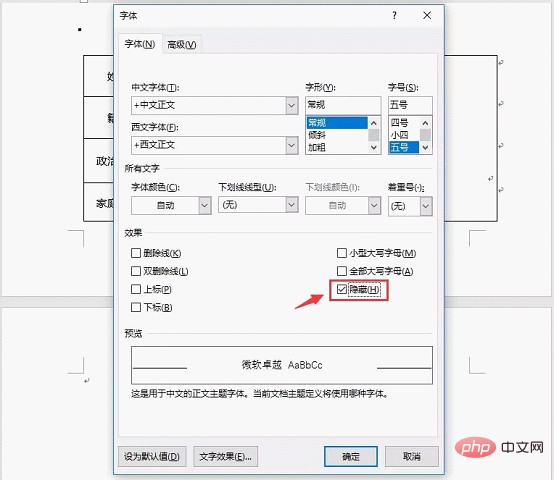554x480 pixels.
Task: Switch to the 高级(V) tab
Action: click(x=182, y=45)
